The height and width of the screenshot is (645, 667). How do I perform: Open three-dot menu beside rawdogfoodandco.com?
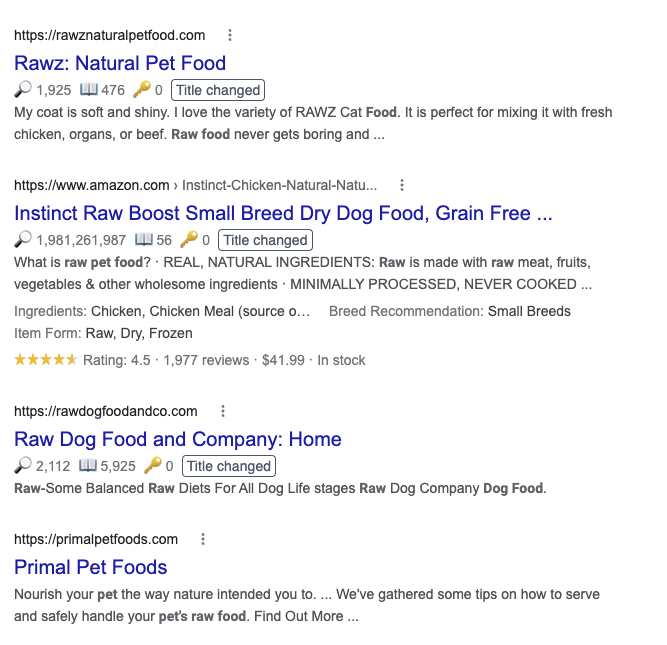pos(223,411)
